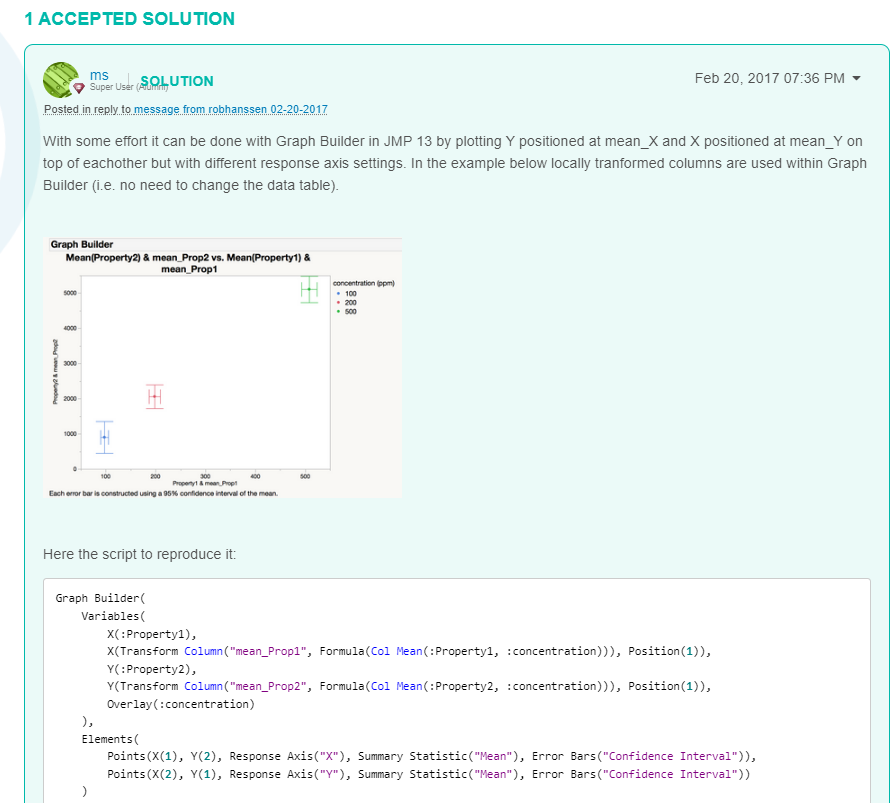Click the Graph Builder preview image
Image resolution: width=892 pixels, height=803 pixels.
pyautogui.click(x=220, y=367)
